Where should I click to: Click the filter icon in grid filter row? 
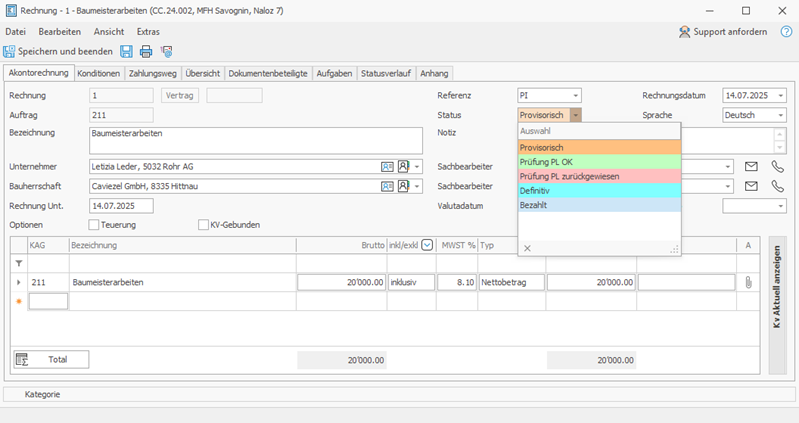[x=19, y=263]
